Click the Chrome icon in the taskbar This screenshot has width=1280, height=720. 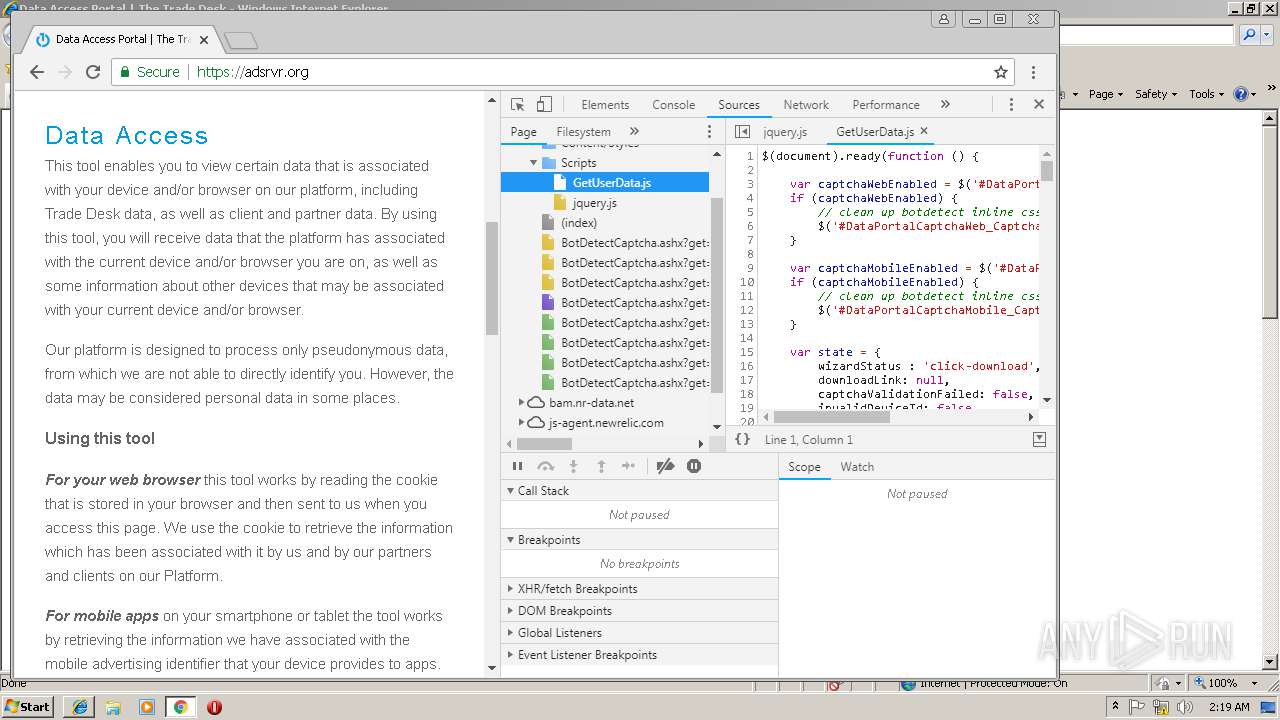coord(180,707)
